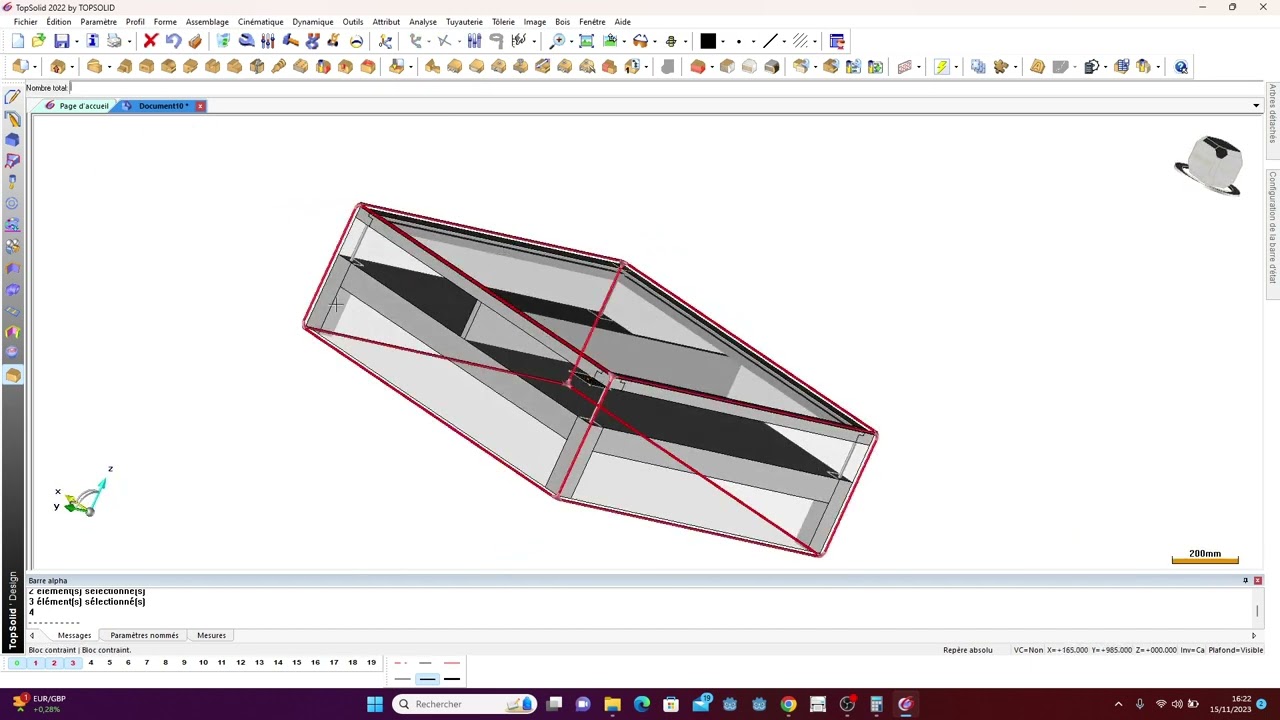The height and width of the screenshot is (720, 1280).
Task: Click the blue help question mark icon
Action: click(x=1181, y=67)
